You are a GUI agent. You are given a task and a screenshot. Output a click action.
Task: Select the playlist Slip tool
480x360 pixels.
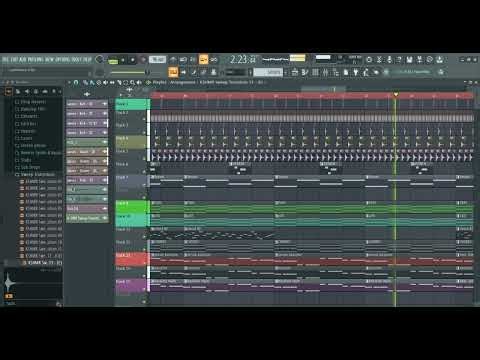point(112,82)
